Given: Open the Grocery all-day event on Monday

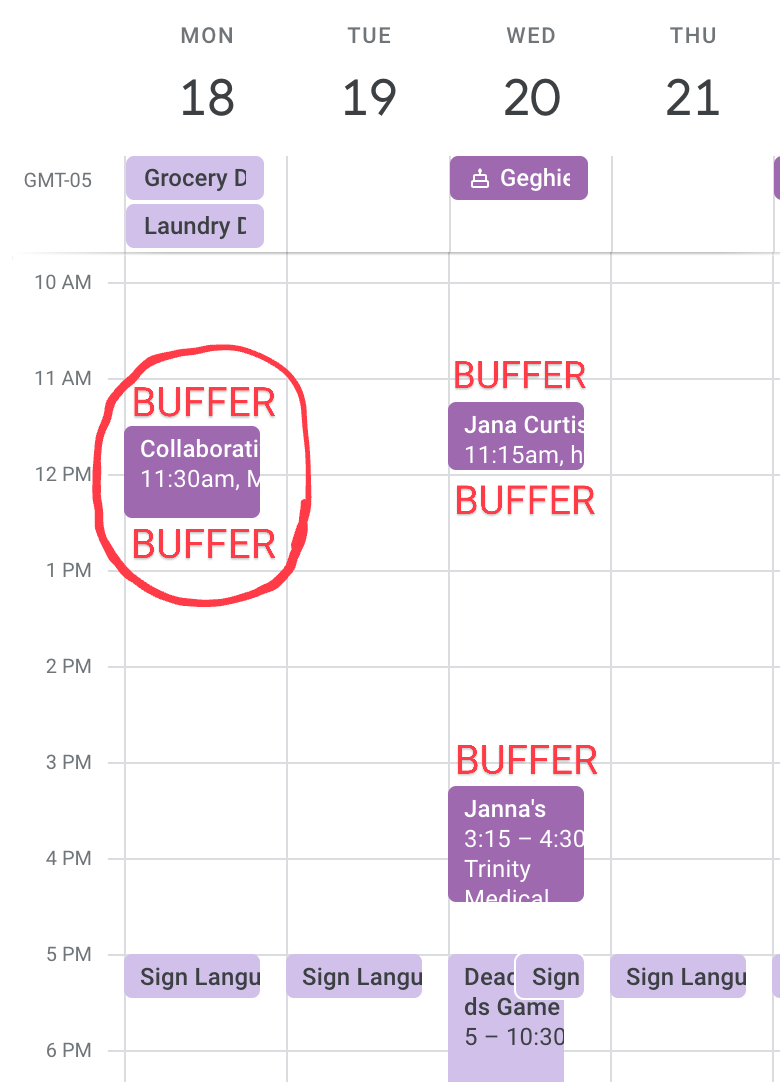Looking at the screenshot, I should point(194,178).
